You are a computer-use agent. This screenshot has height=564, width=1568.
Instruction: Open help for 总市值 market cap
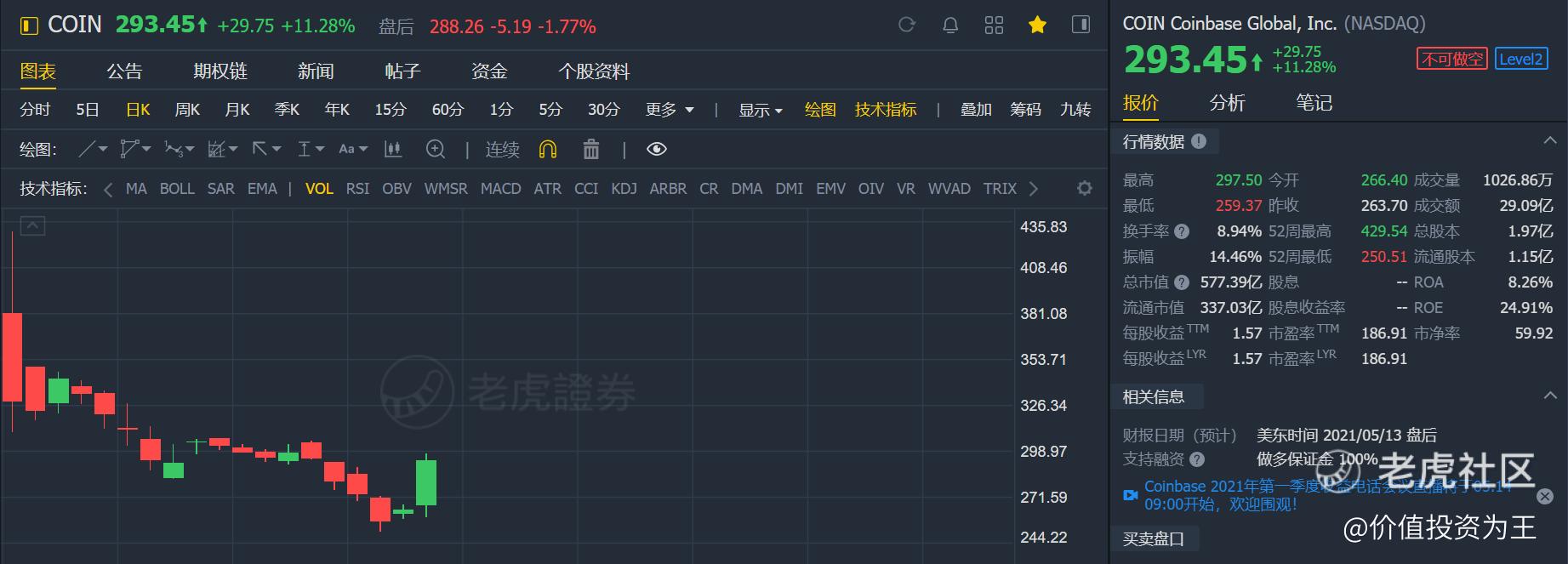[1182, 282]
